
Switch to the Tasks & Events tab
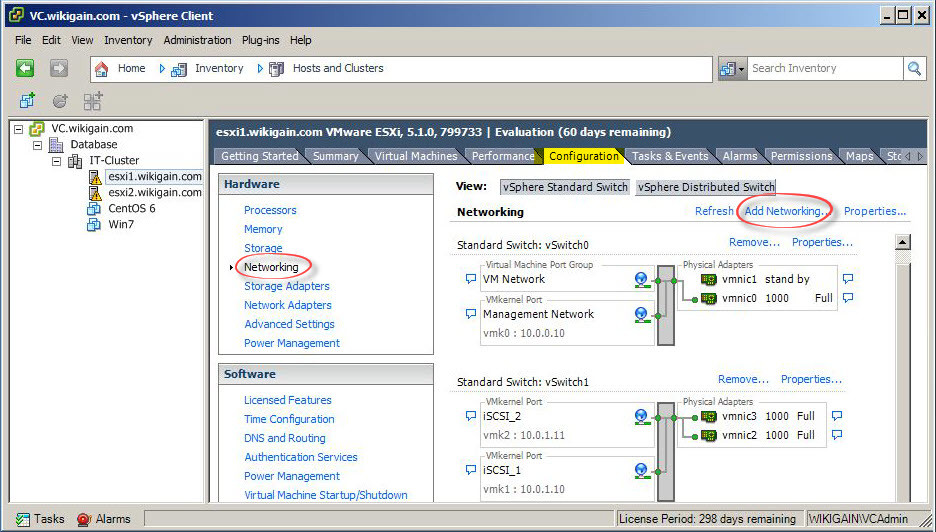point(670,156)
